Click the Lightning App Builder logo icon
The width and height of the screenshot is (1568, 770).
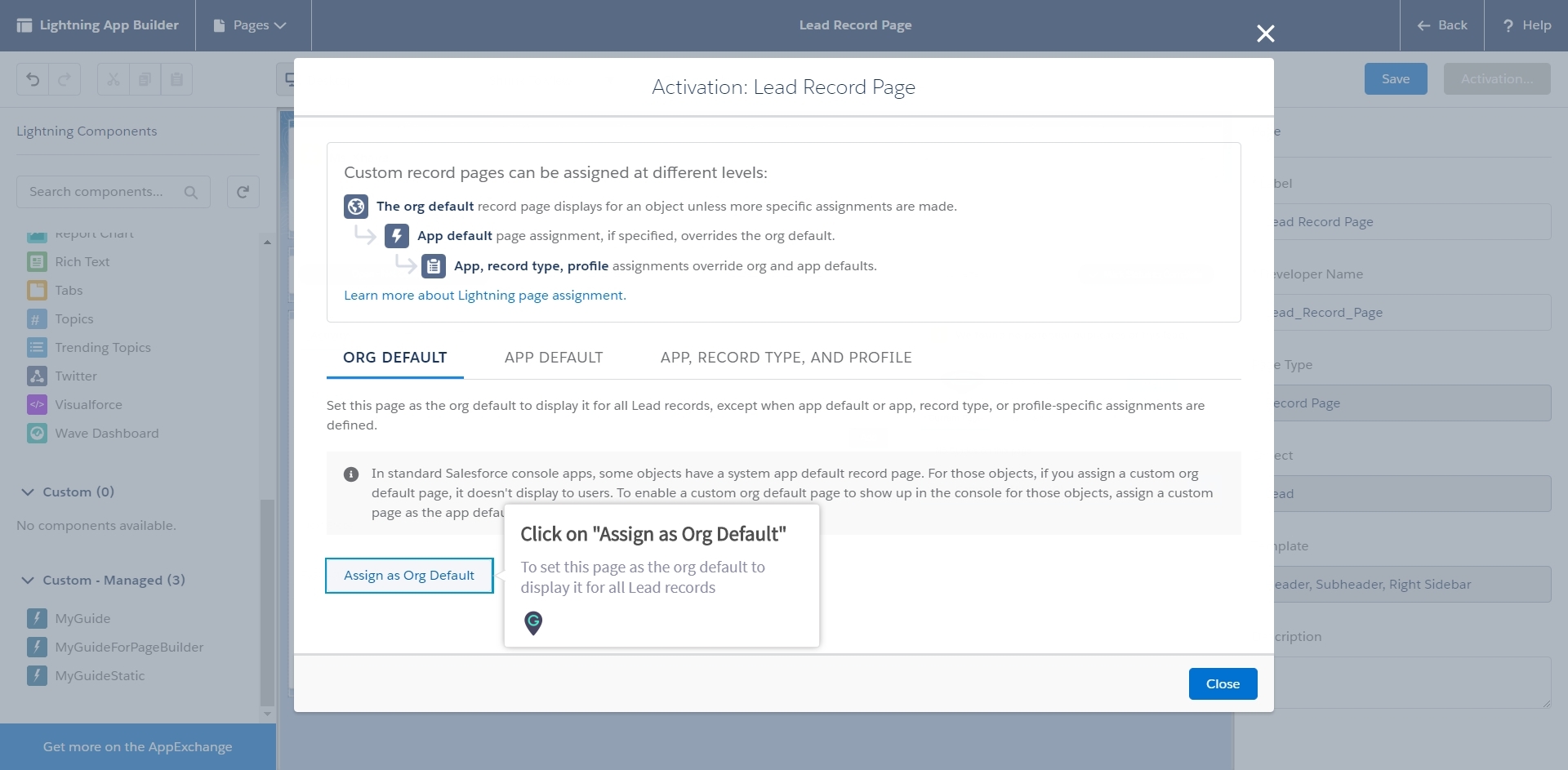24,25
